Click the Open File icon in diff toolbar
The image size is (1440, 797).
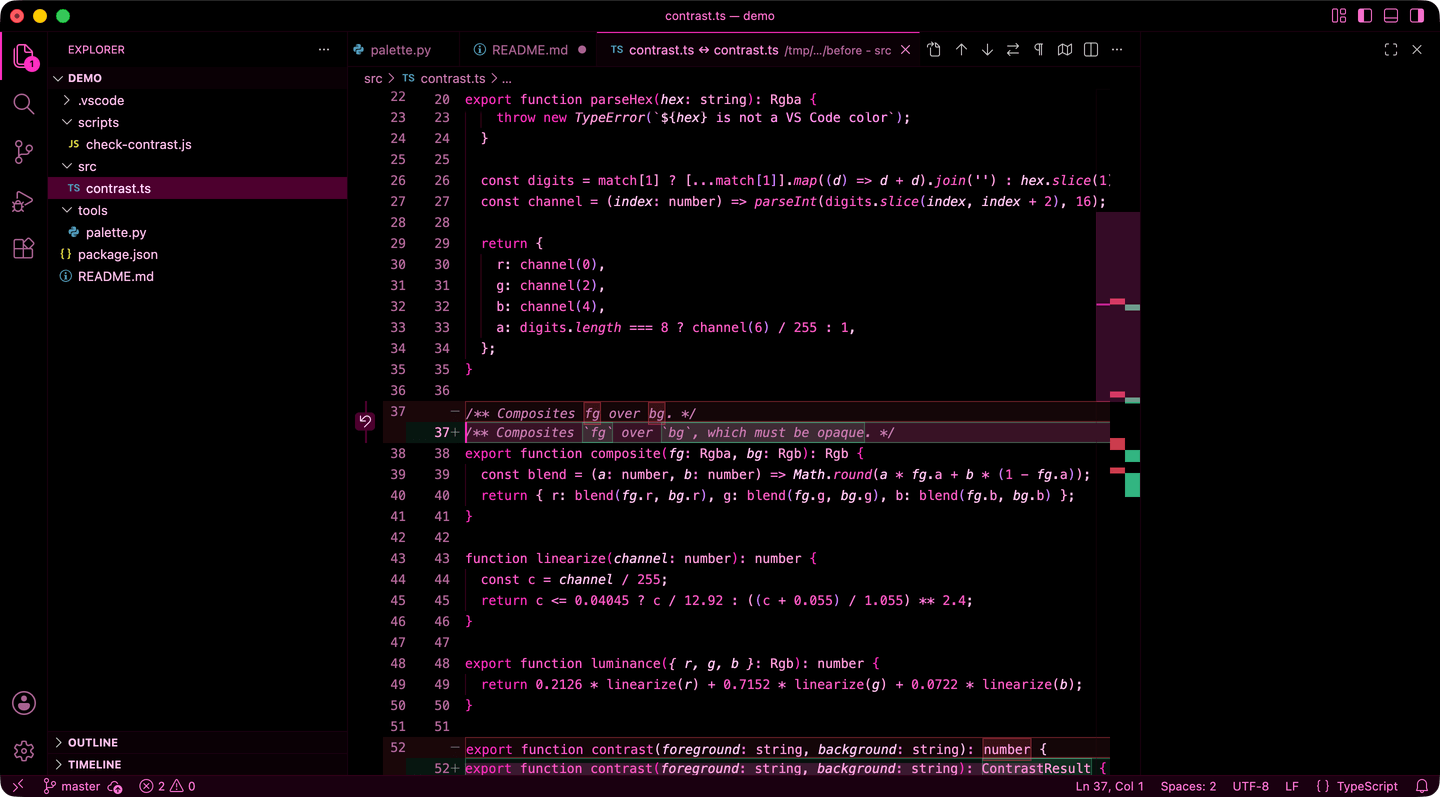(934, 49)
